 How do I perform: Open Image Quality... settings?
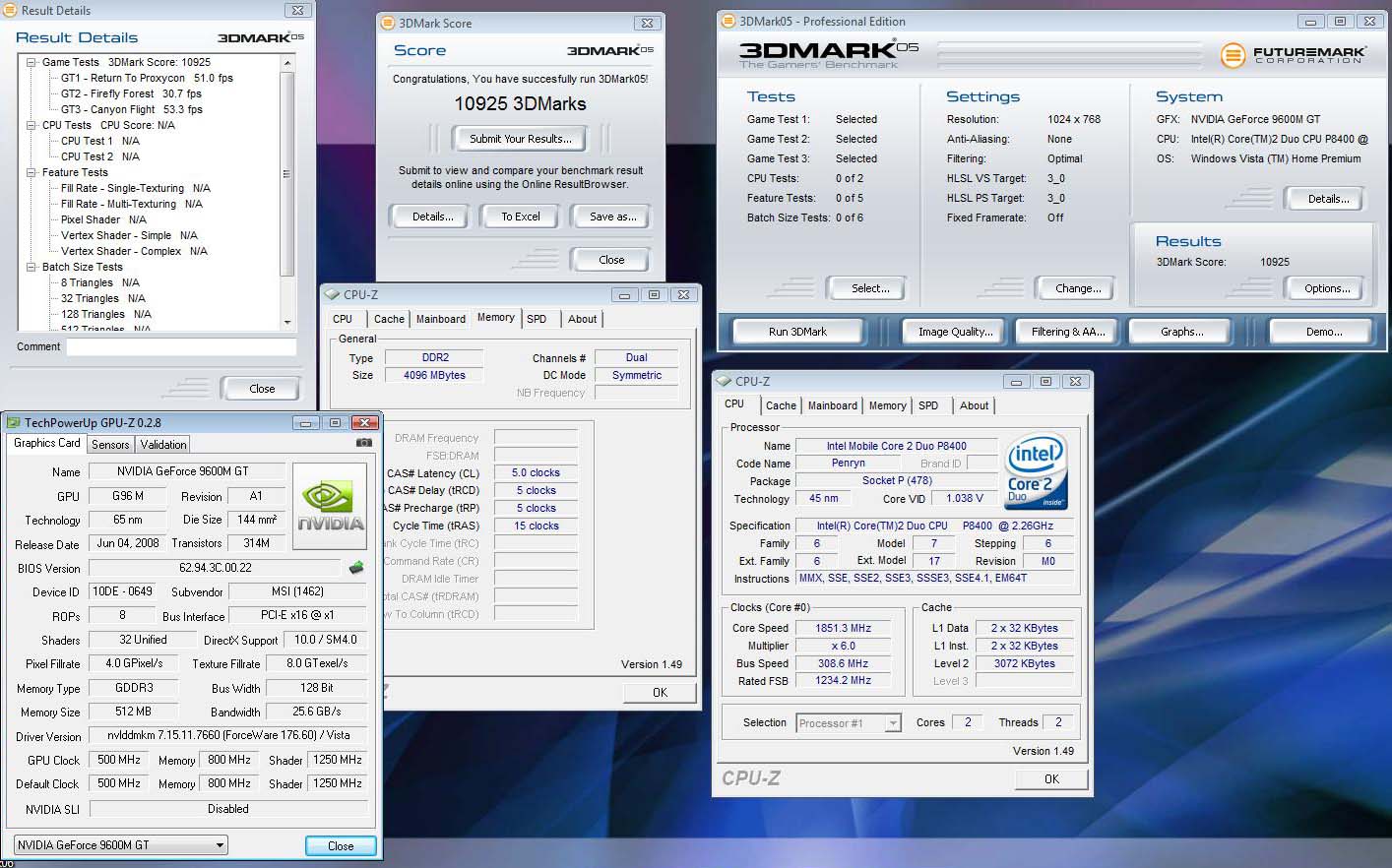coord(955,332)
